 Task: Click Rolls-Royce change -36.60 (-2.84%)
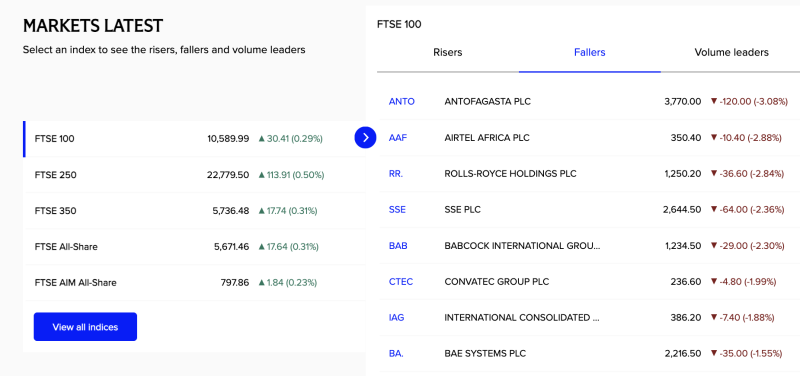[747, 173]
